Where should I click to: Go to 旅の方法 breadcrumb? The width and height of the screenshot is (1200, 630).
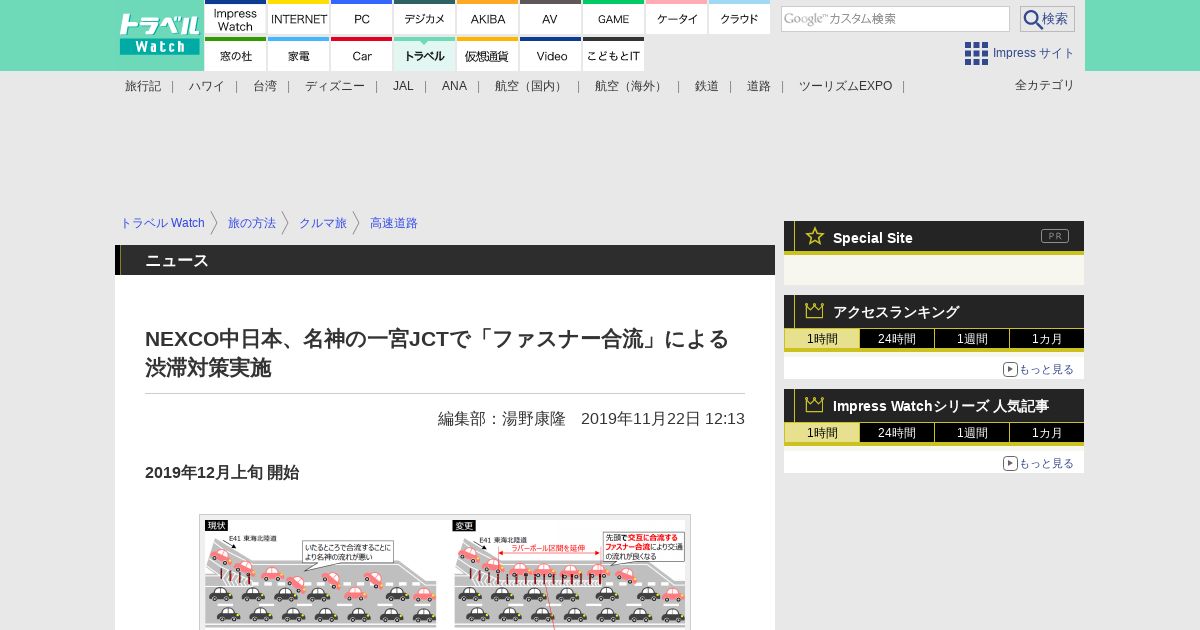coord(252,223)
